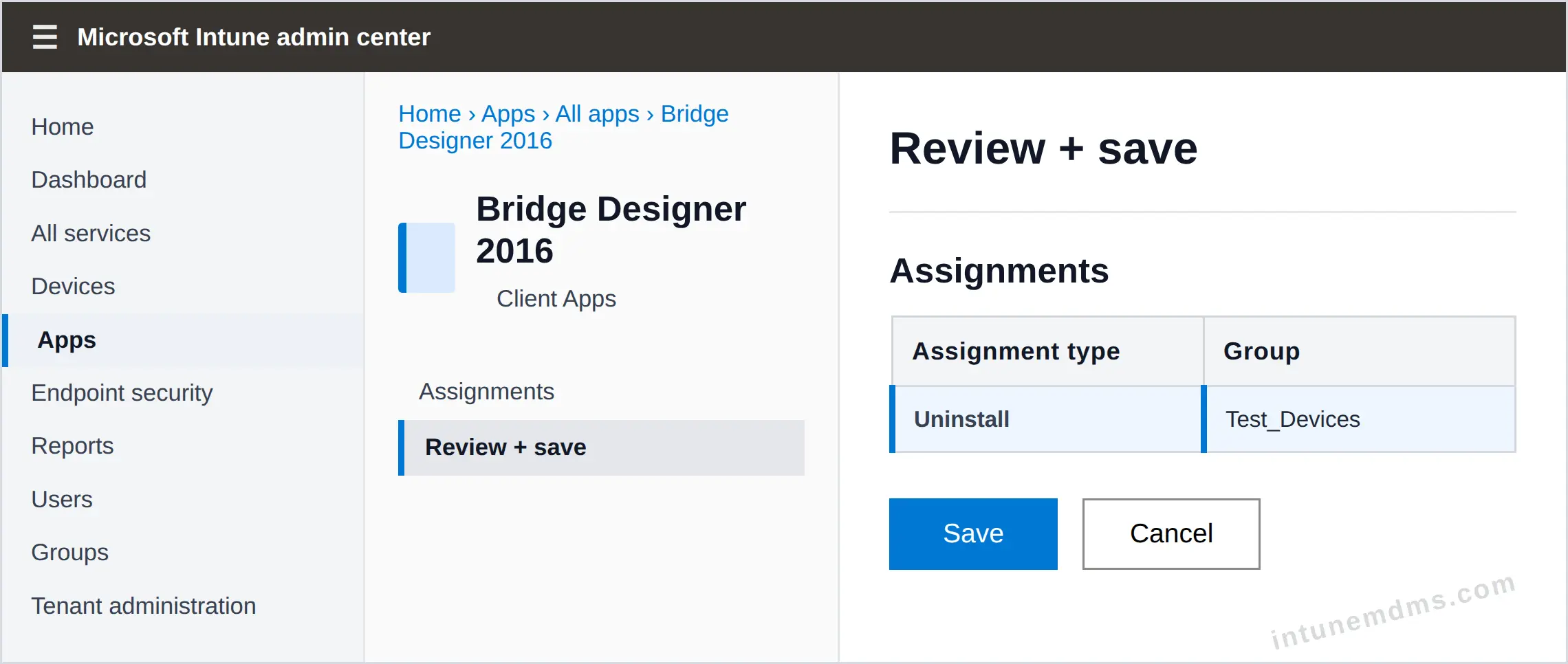Go to Home in the sidebar

[x=63, y=127]
